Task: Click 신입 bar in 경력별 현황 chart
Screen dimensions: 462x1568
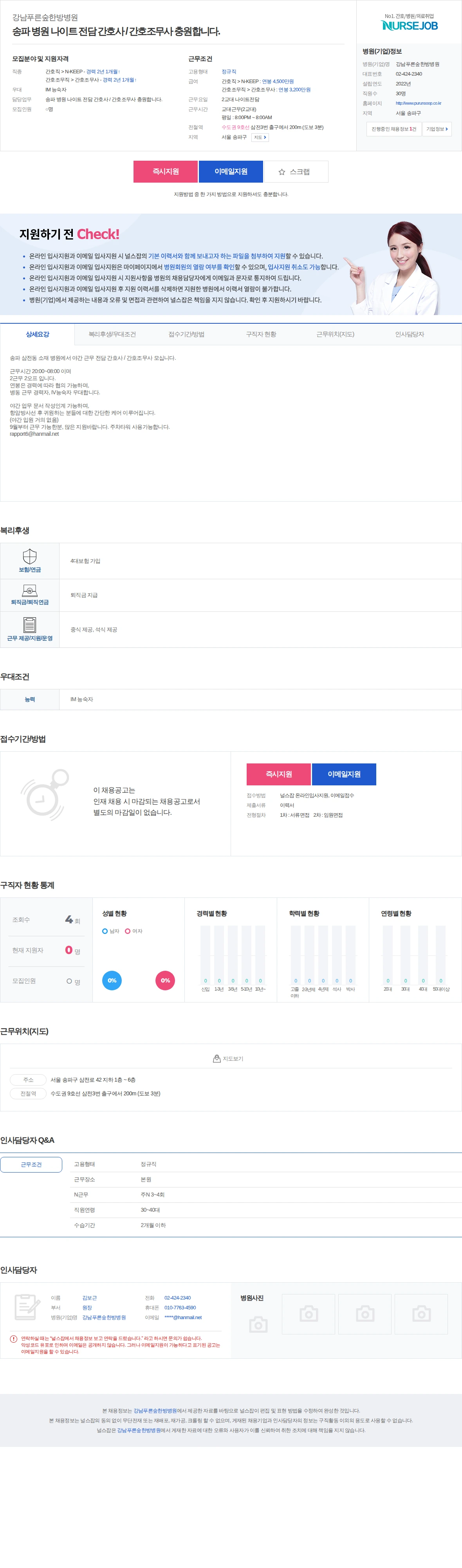Action: coord(206,955)
